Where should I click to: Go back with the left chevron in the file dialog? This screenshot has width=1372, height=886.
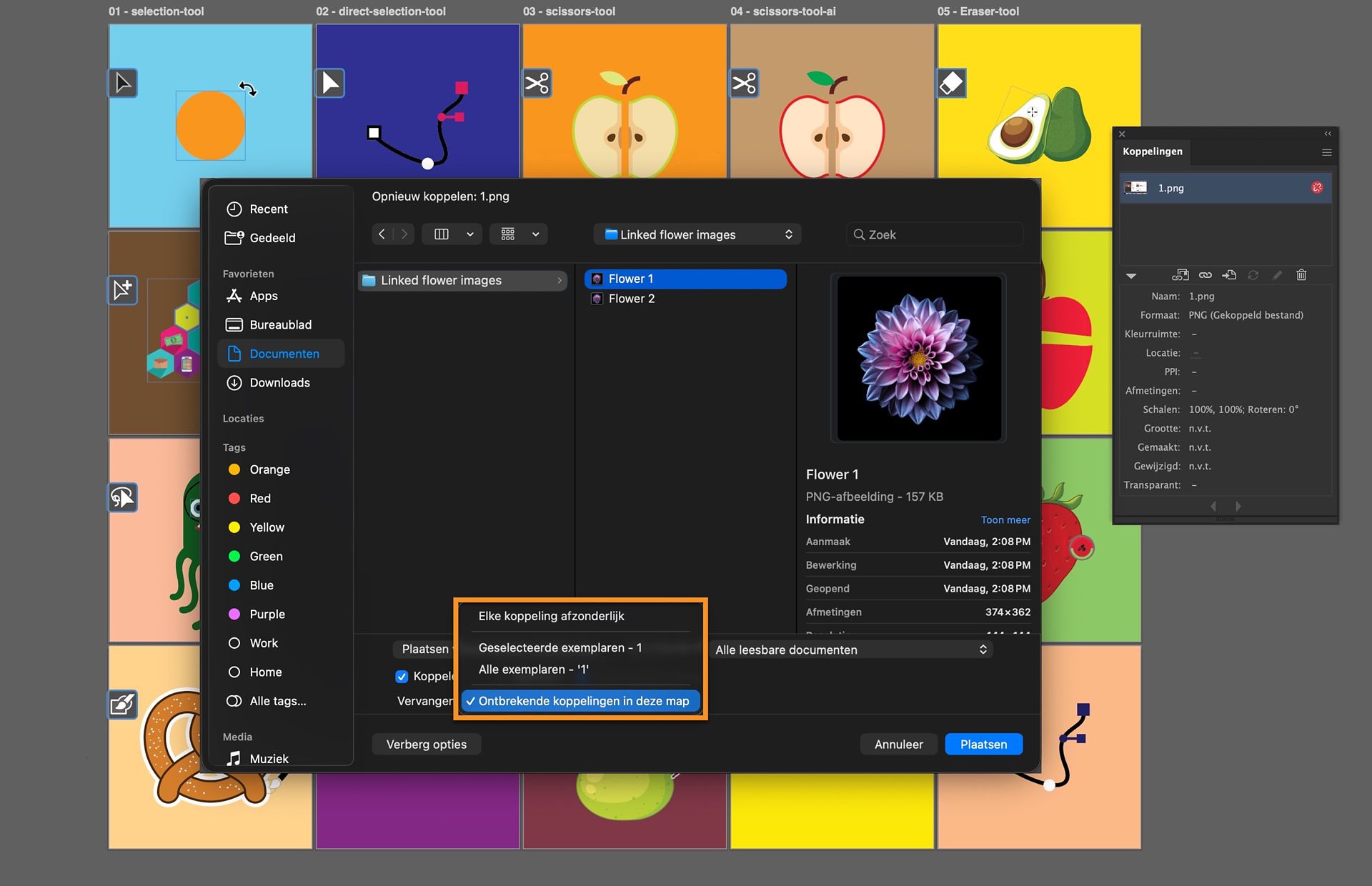point(382,234)
